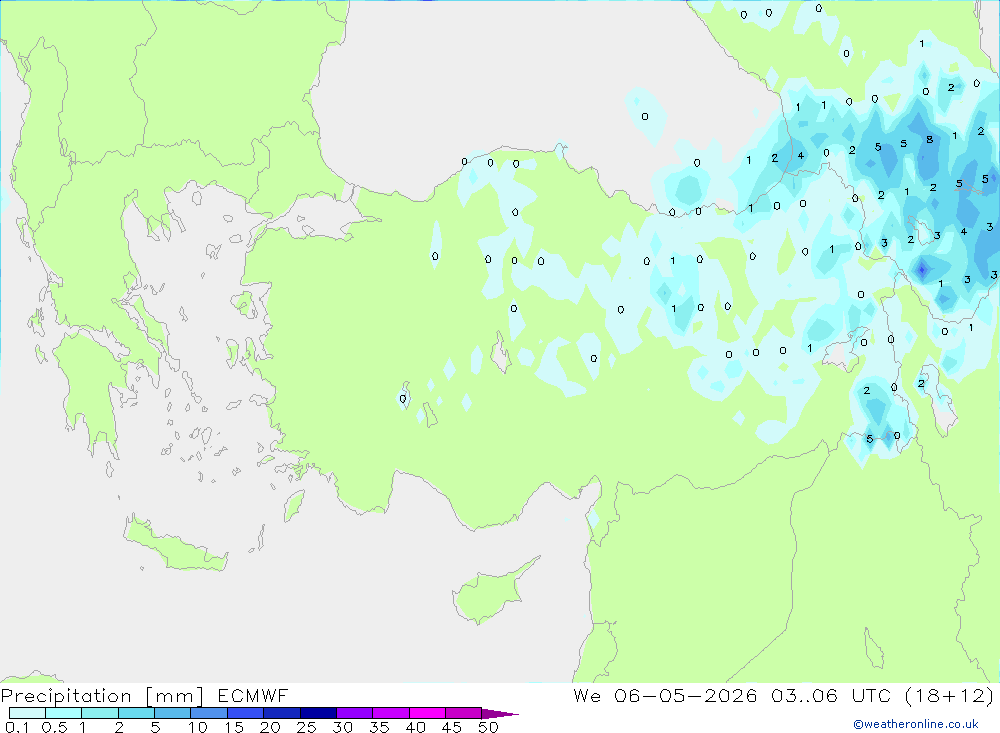This screenshot has height=733, width=1000.
Task: Open the weatheronline.co.uk link
Action: click(916, 724)
